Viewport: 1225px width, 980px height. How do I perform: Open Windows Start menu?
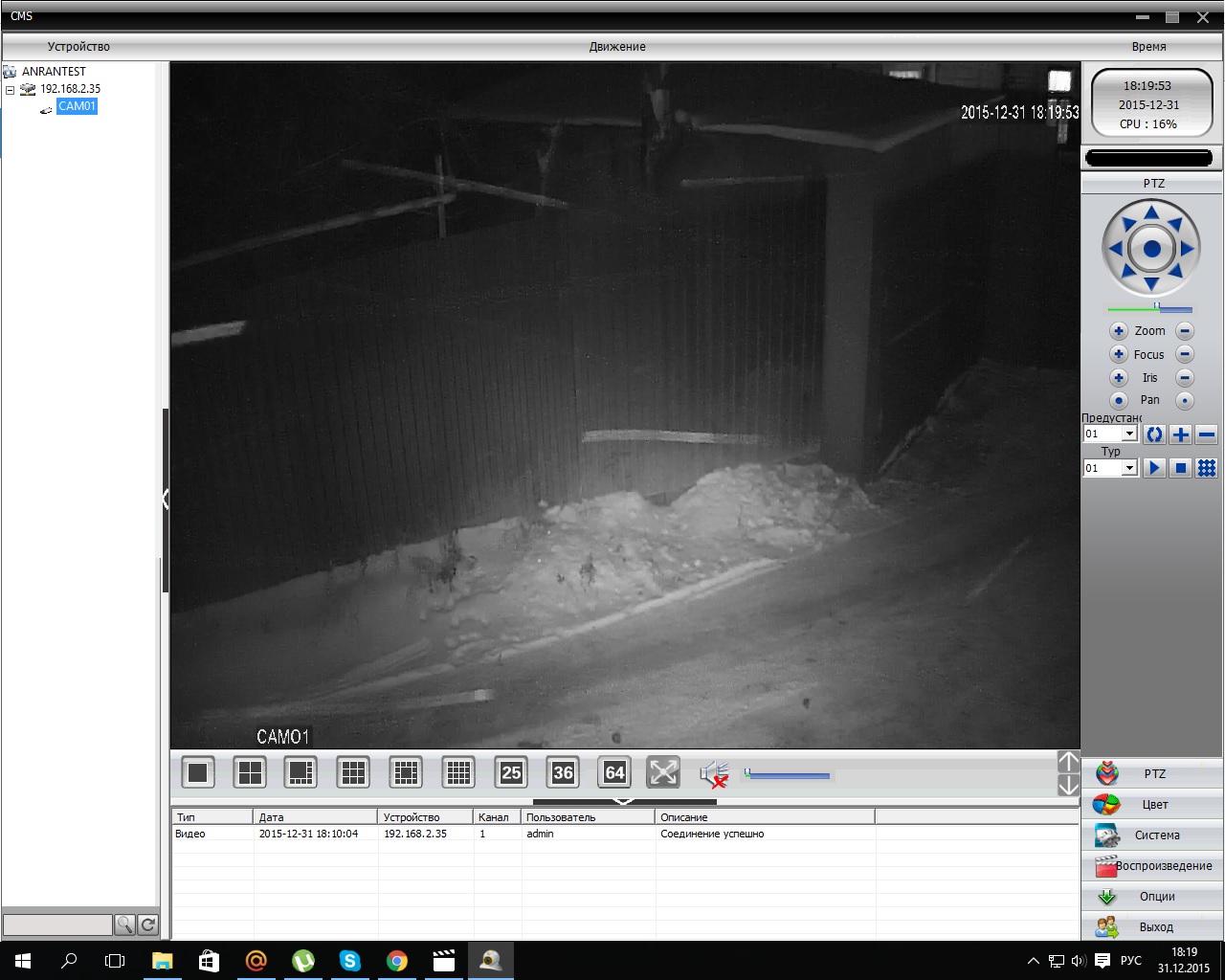coord(23,961)
